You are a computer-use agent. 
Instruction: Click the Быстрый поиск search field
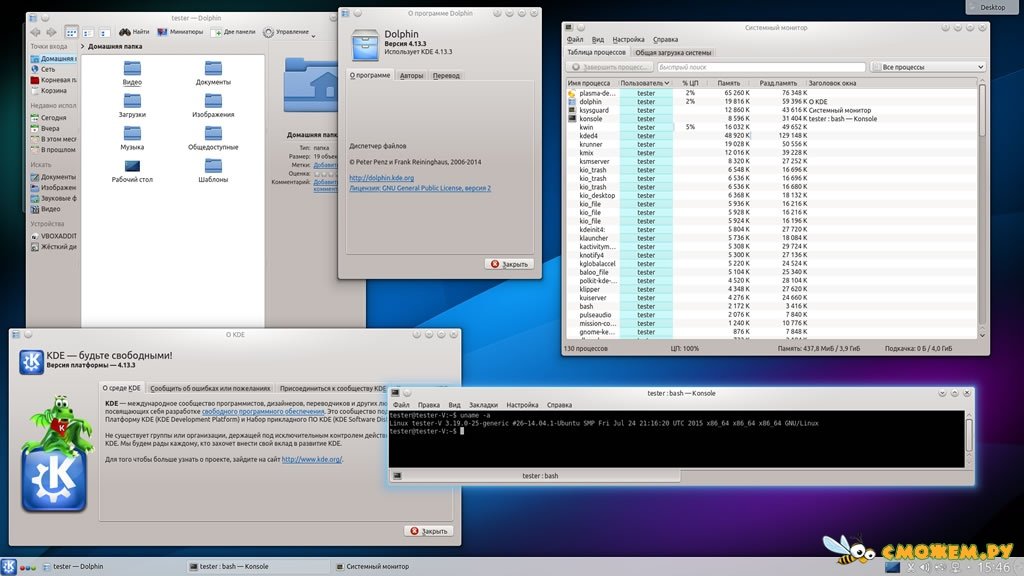coord(760,67)
